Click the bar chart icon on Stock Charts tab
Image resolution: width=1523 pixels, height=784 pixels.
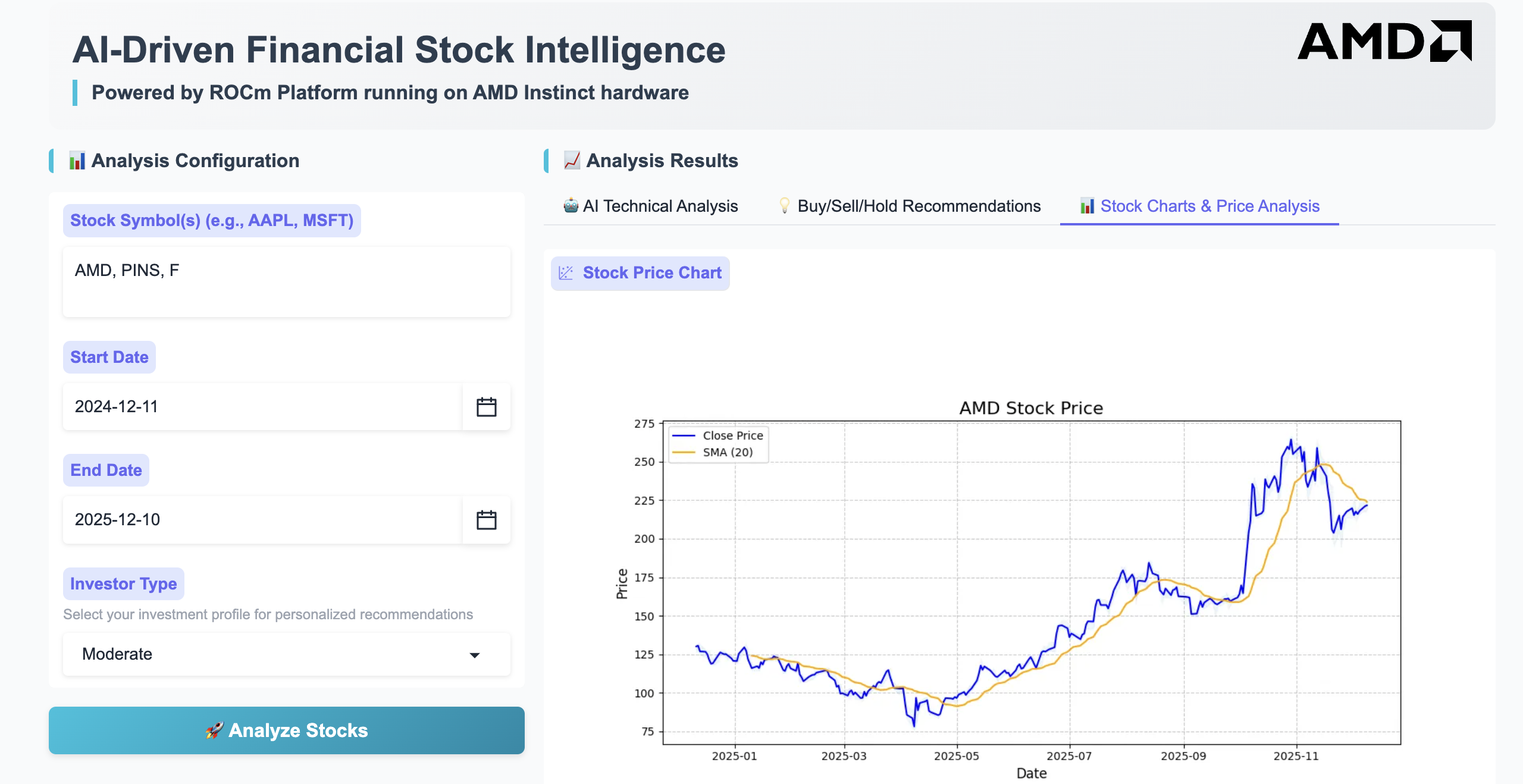(x=1087, y=206)
